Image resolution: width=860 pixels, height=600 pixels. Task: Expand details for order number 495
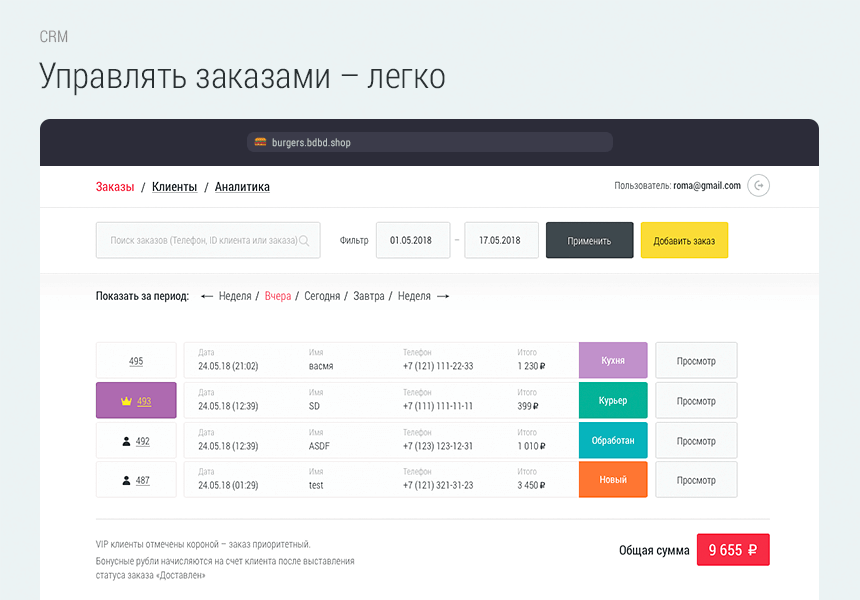tap(135, 360)
